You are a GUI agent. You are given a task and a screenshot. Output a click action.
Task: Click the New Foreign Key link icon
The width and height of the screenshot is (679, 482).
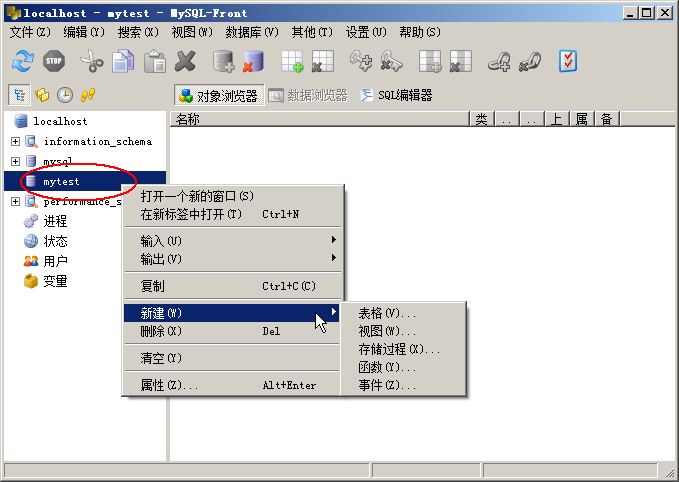pyautogui.click(x=499, y=61)
